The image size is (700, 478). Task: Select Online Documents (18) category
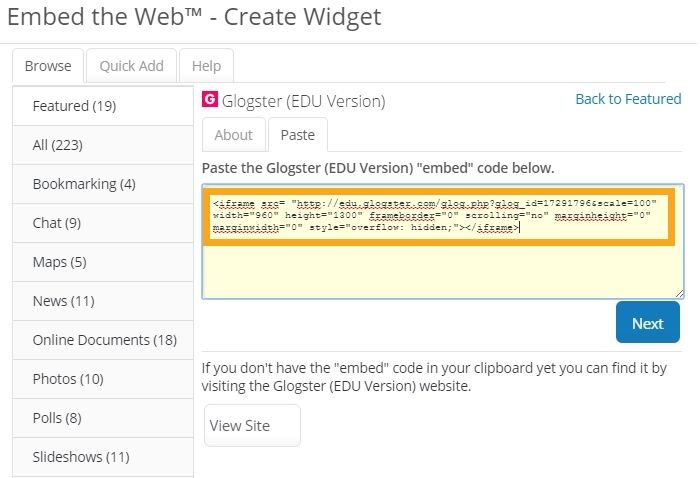tap(104, 340)
